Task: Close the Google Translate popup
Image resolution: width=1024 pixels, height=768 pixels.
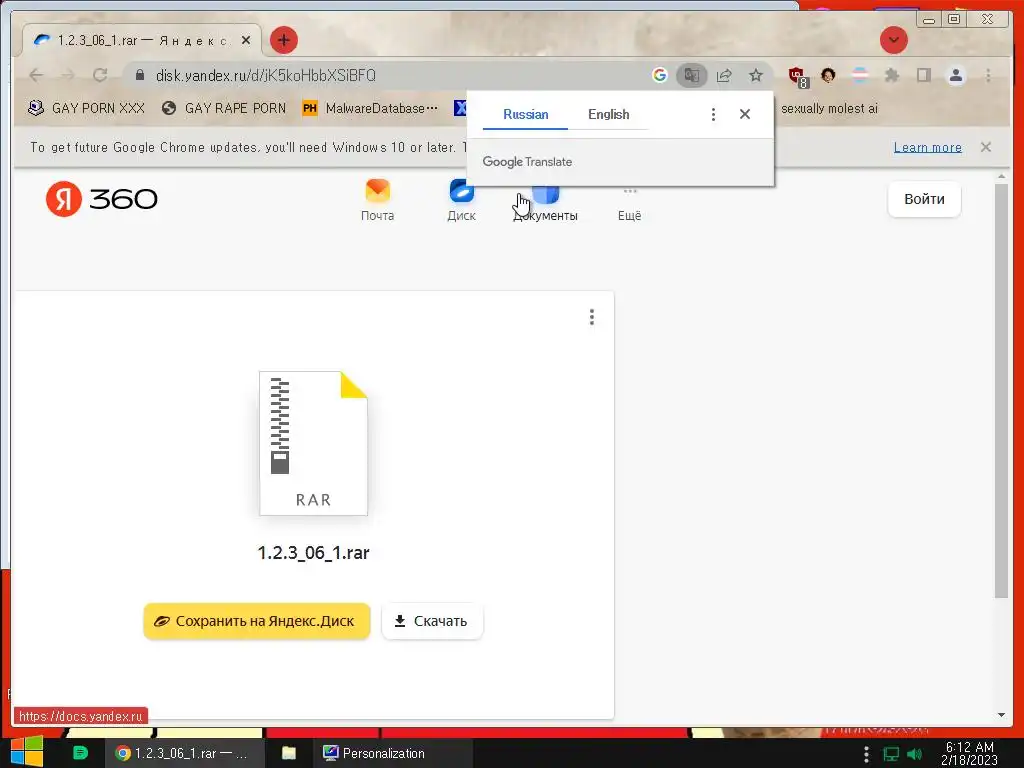Action: (744, 114)
